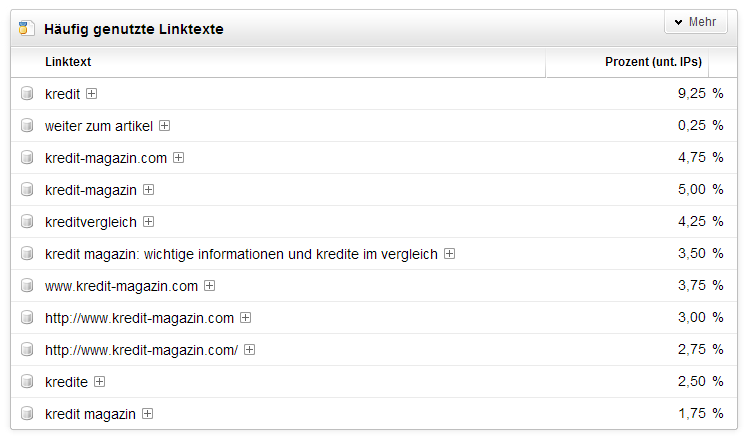Click the 'kredite' link text entry

click(x=66, y=382)
